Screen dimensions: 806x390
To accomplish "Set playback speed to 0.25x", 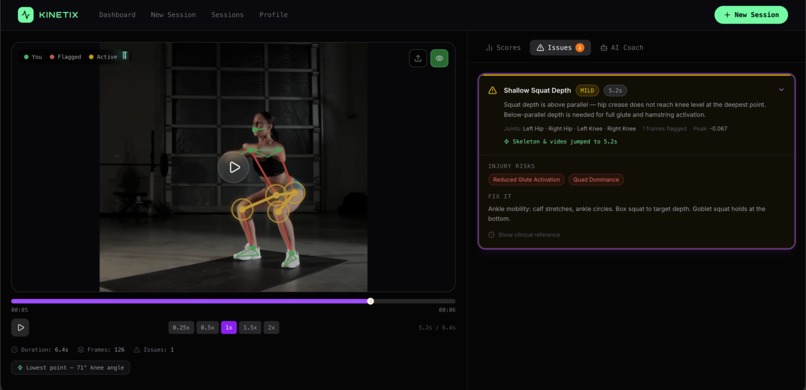I will pyautogui.click(x=181, y=327).
